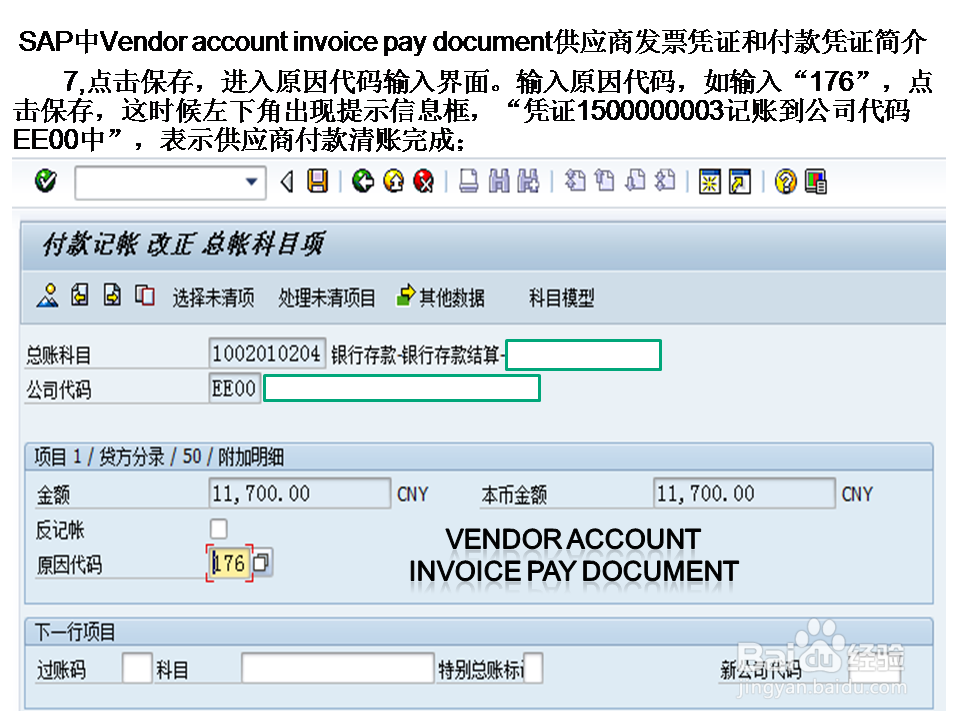Click the 选择未清项 button

(x=213, y=298)
